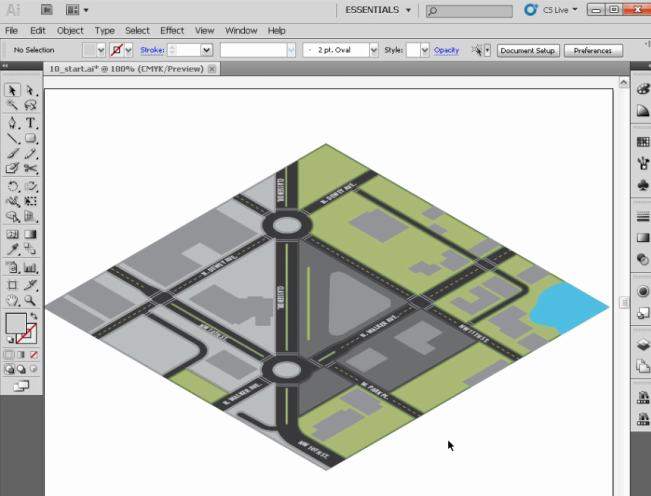Click the search field in the top bar
Image resolution: width=651 pixels, height=496 pixels.
474,11
